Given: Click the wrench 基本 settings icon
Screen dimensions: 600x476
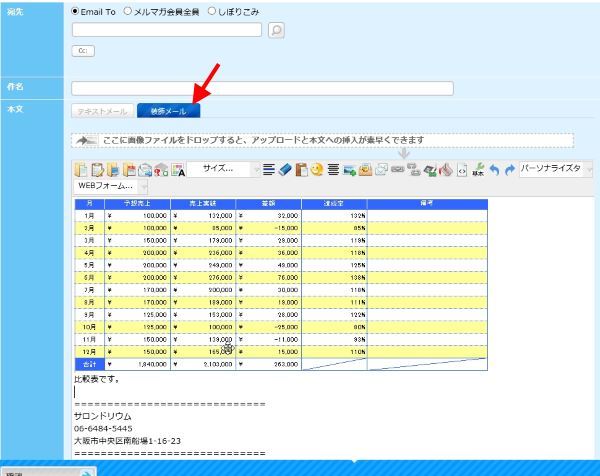Looking at the screenshot, I should click(x=478, y=169).
